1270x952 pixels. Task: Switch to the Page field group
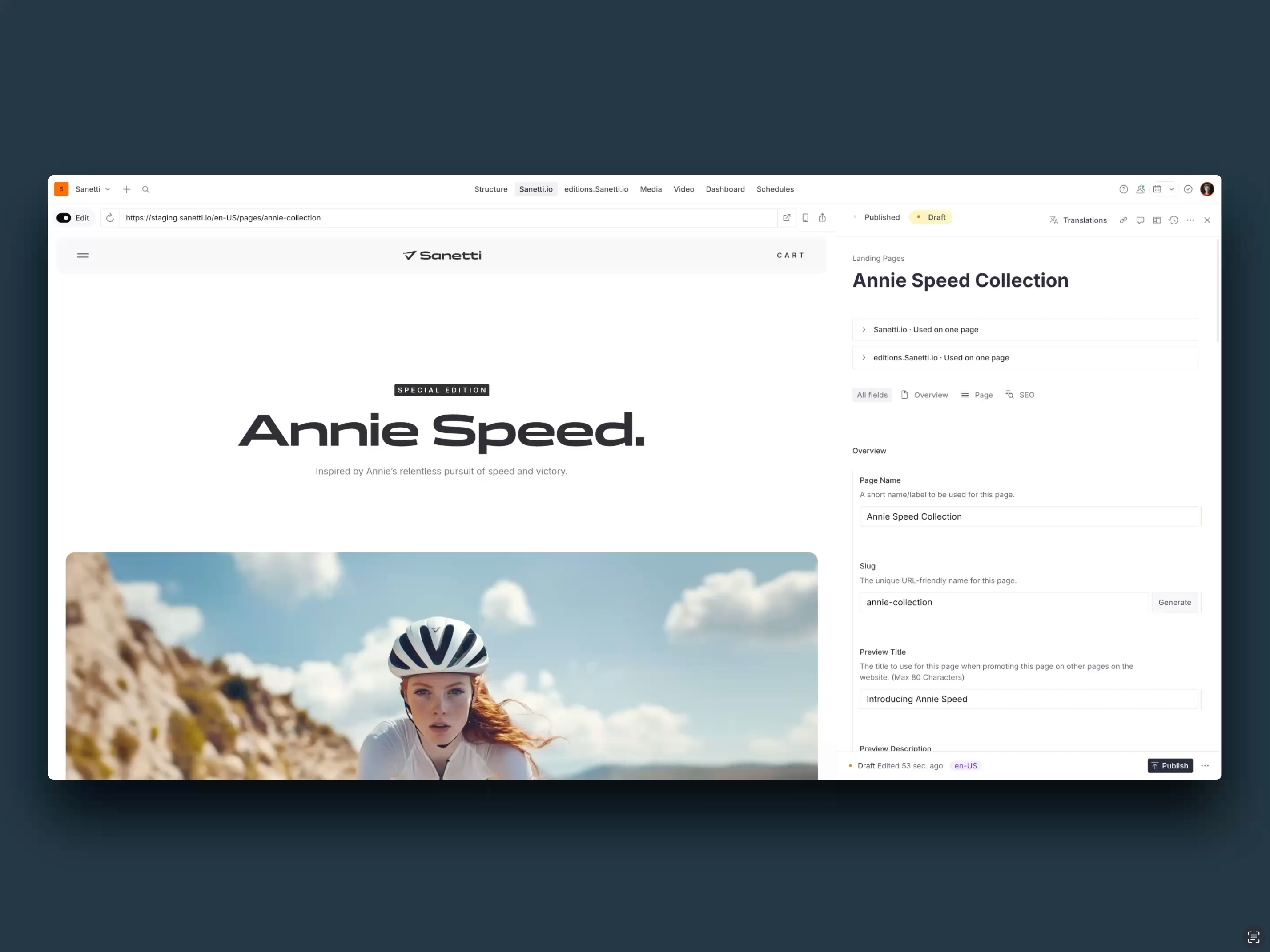pos(977,395)
